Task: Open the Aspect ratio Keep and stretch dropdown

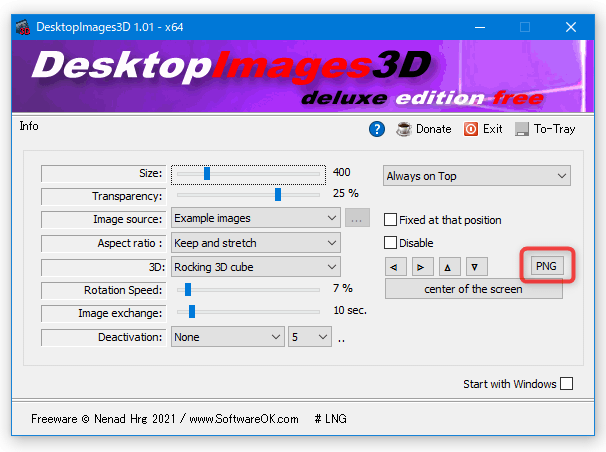Action: 255,243
